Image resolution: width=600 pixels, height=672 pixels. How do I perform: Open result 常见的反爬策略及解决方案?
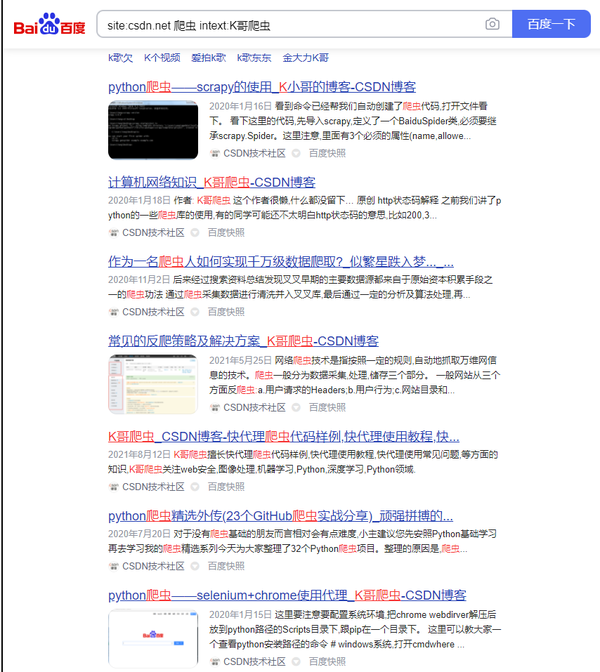243,341
